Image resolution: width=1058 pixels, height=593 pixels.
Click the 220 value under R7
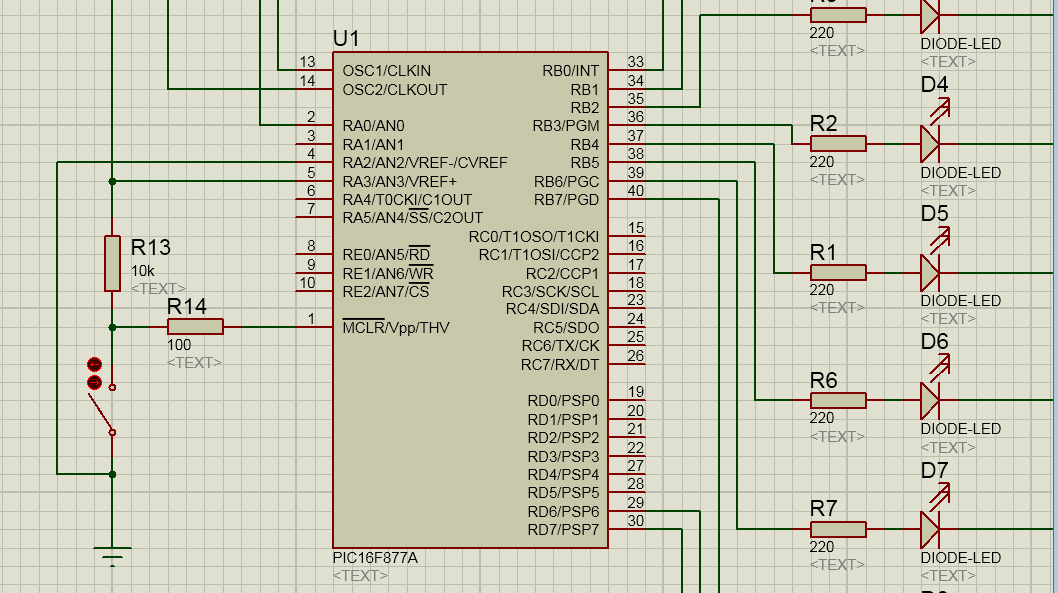click(822, 546)
